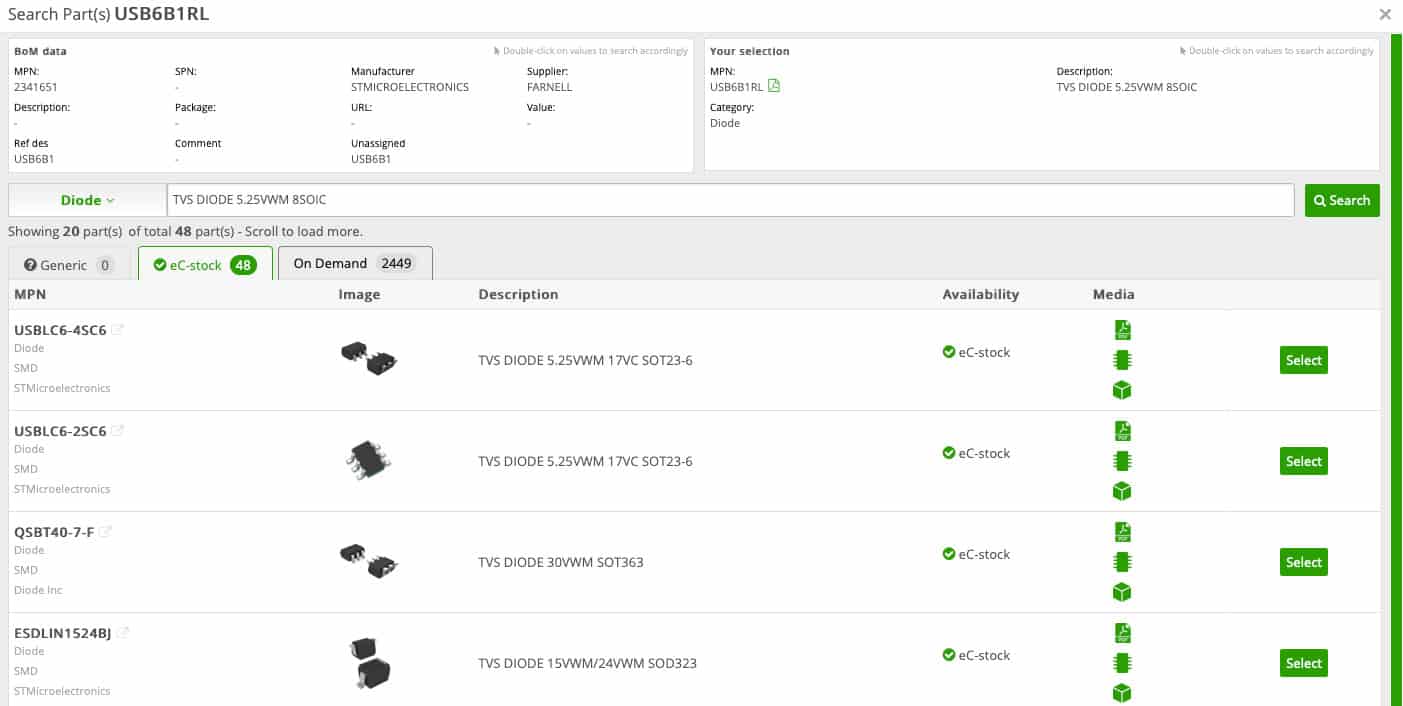Switch to the On Demand tab
This screenshot has width=1403, height=706.
click(x=355, y=263)
